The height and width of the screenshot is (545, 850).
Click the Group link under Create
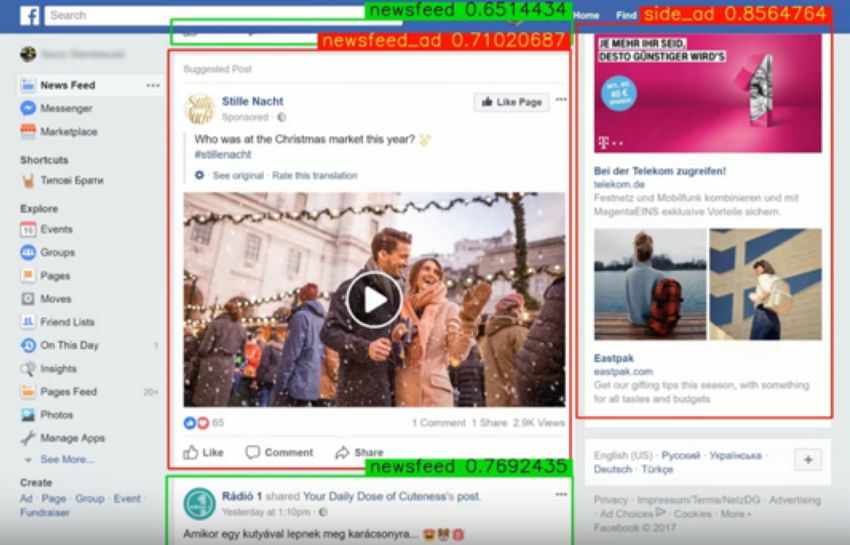pos(89,499)
